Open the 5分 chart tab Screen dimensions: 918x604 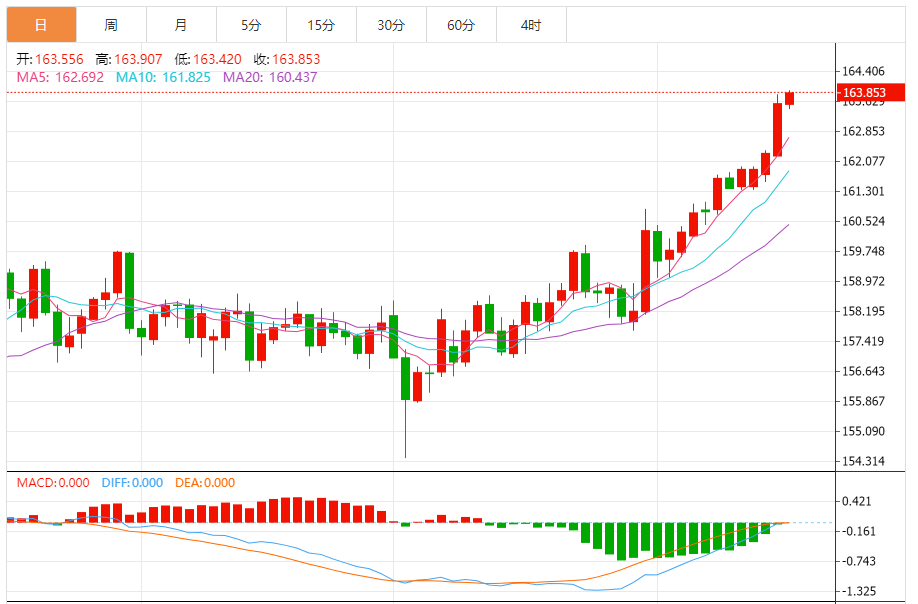pos(251,25)
